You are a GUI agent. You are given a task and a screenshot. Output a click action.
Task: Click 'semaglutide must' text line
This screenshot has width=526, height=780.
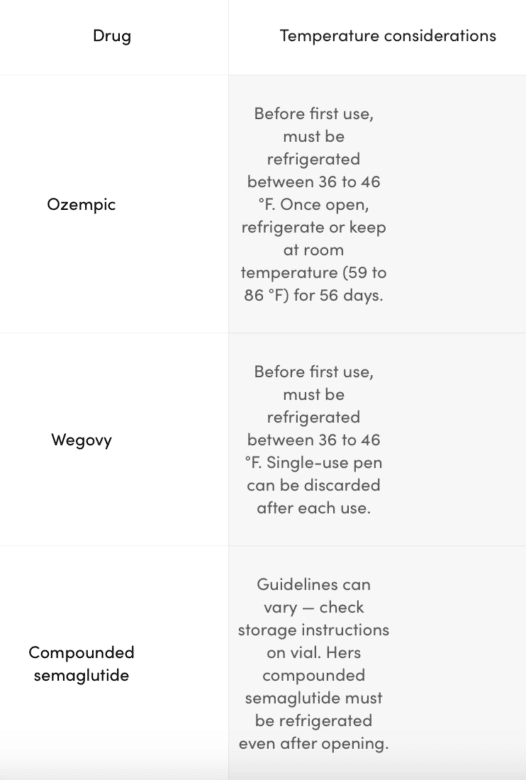point(314,698)
